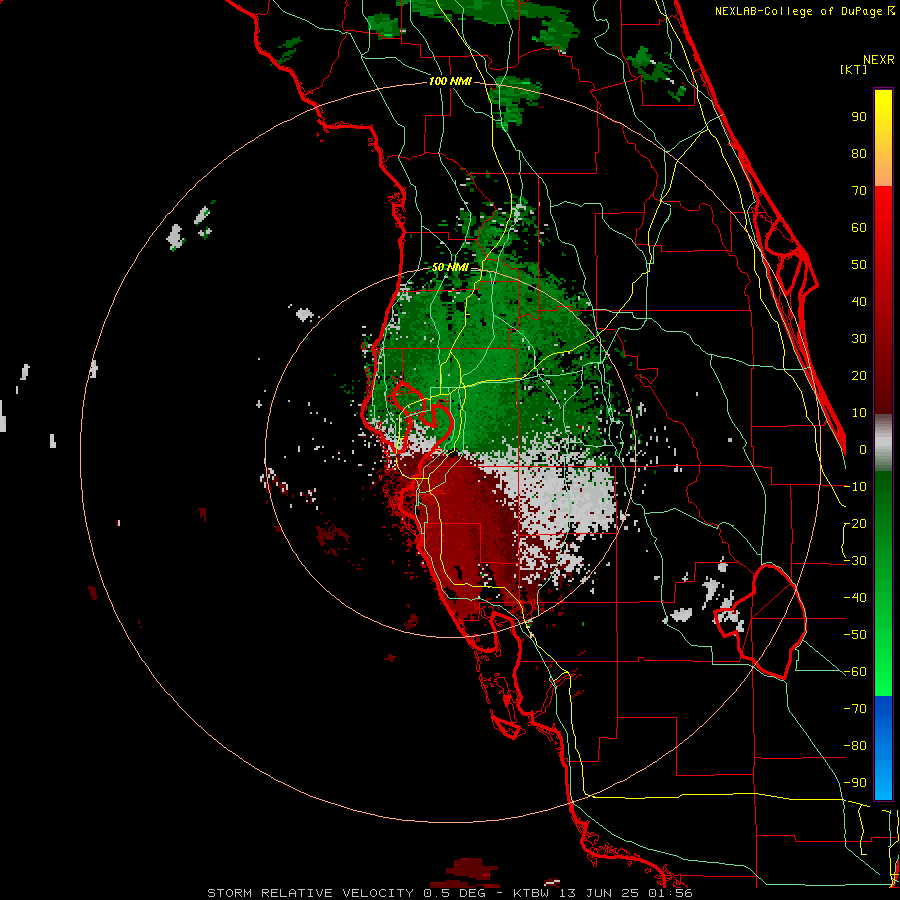900x900 pixels.
Task: Click the "-50" value on the velocity scale
Action: pos(855,635)
